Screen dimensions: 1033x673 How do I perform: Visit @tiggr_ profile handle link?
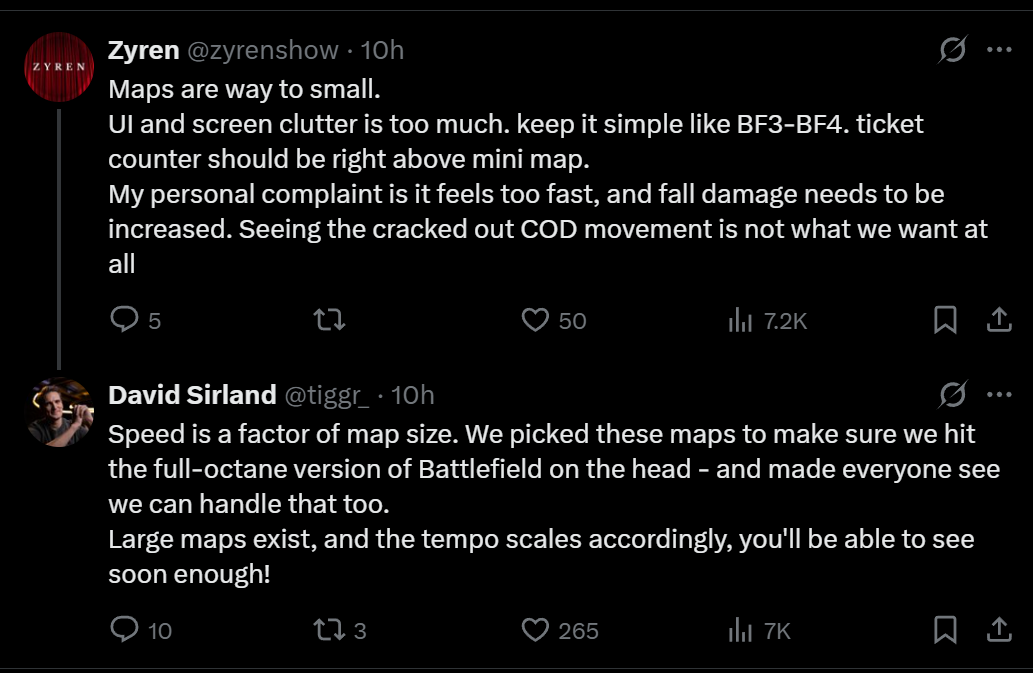tap(327, 395)
